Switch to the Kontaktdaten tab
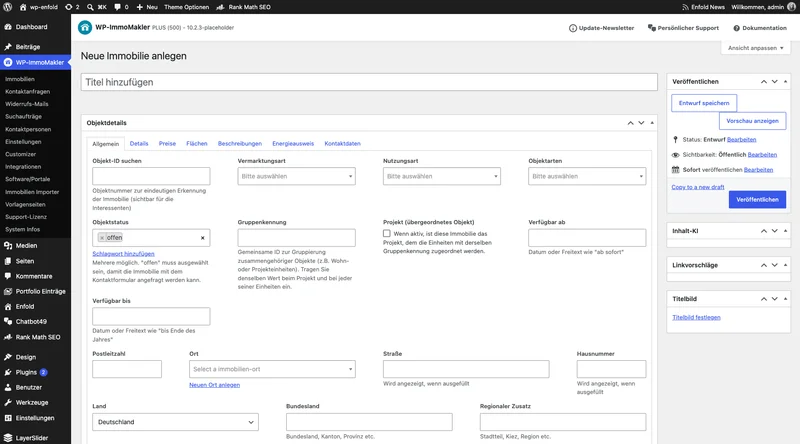 point(342,144)
